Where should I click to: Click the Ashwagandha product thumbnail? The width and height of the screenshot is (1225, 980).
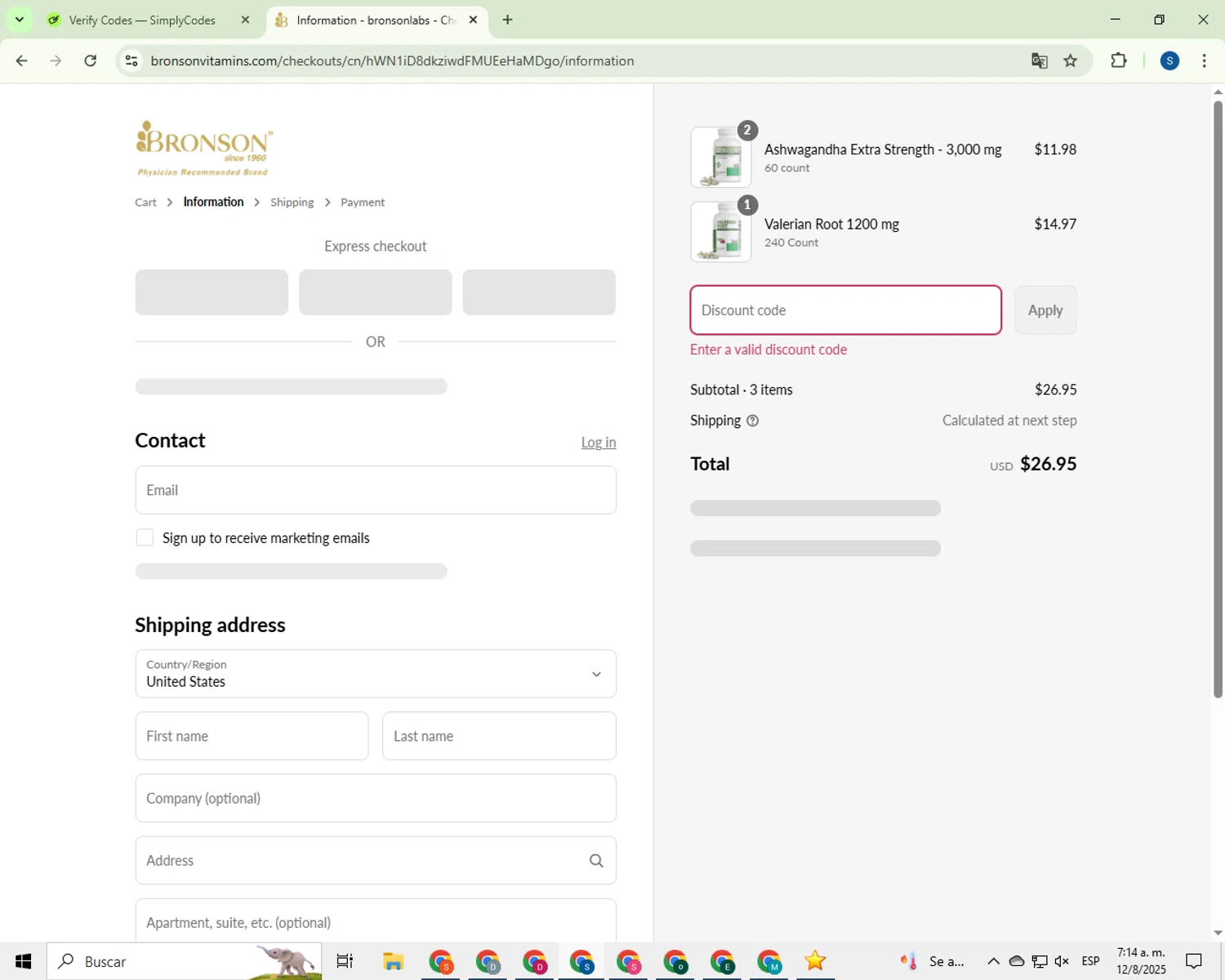[721, 157]
